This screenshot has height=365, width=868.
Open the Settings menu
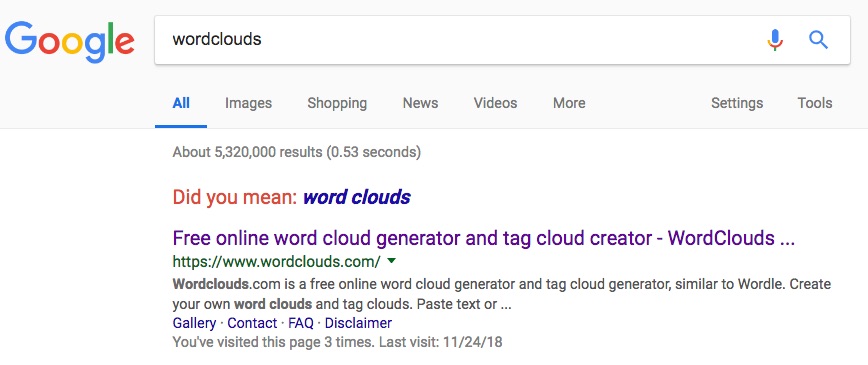click(x=737, y=103)
